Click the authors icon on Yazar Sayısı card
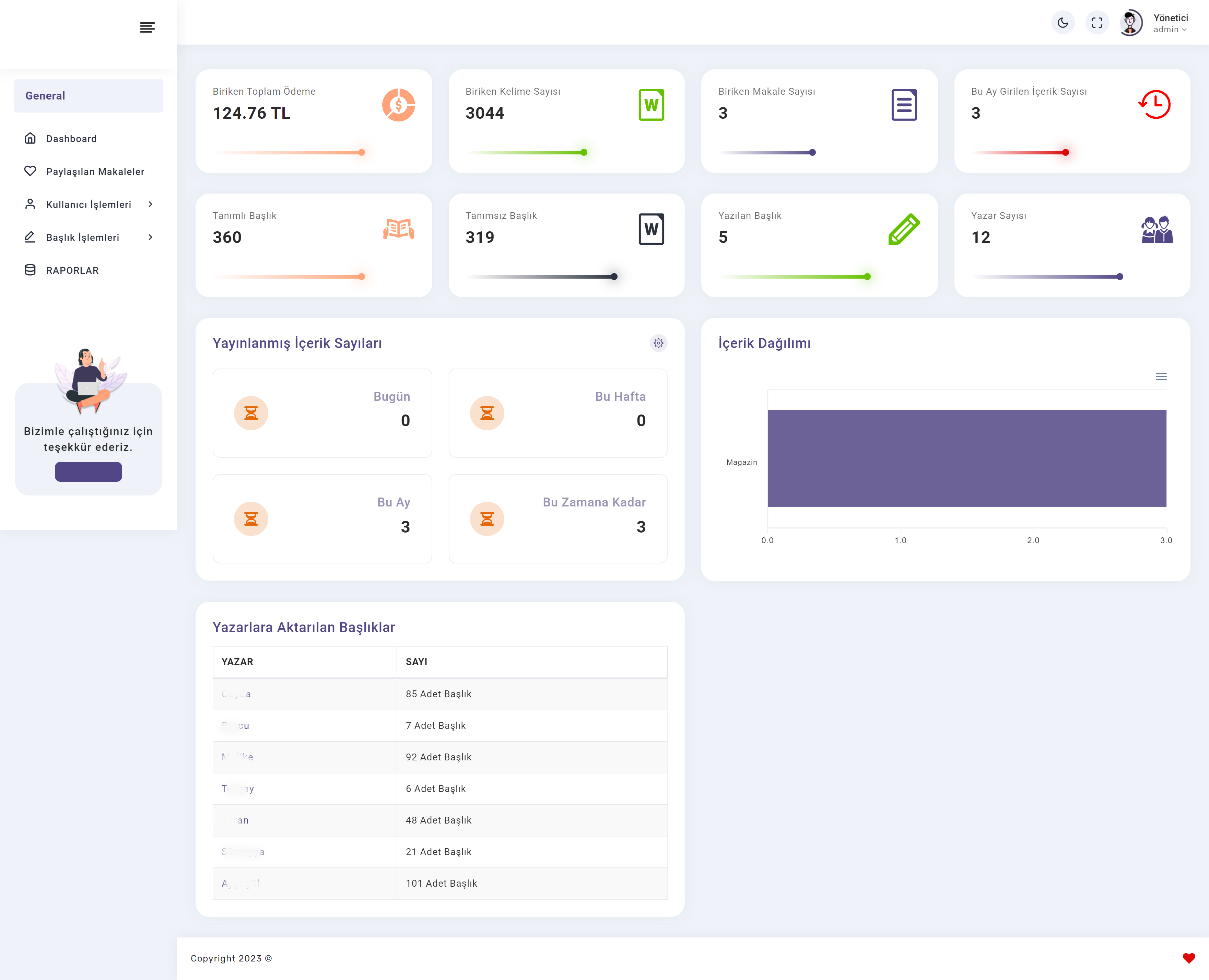The height and width of the screenshot is (980, 1209). click(x=1157, y=229)
